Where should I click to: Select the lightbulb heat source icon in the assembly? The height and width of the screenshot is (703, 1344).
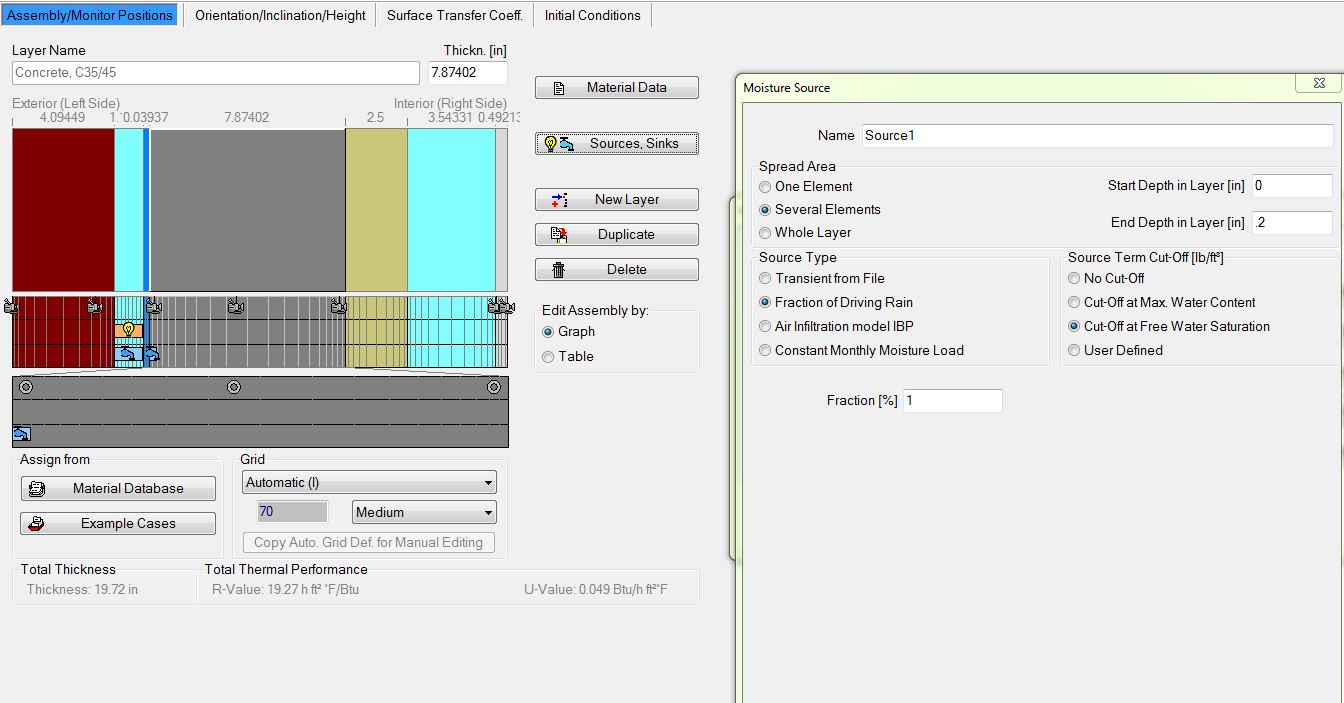click(x=128, y=329)
